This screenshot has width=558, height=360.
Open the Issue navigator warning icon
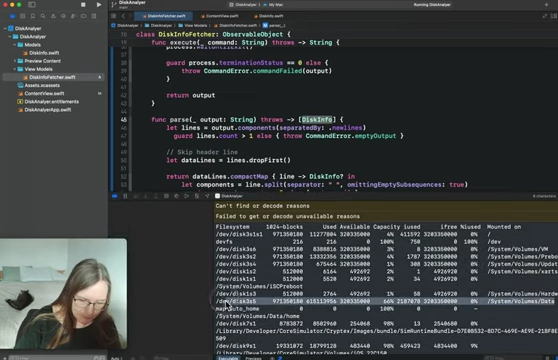pyautogui.click(x=53, y=16)
